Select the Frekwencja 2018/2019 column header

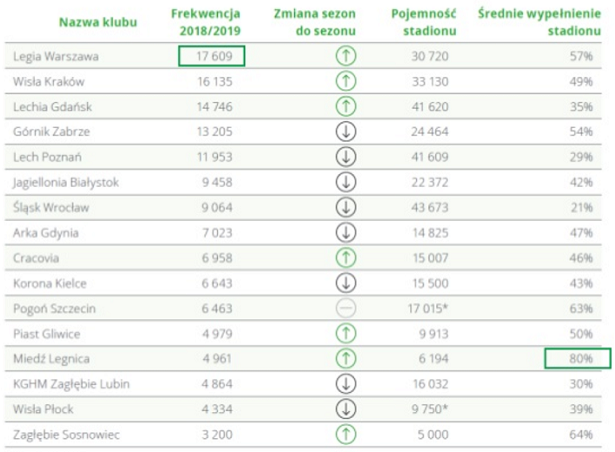[206, 22]
